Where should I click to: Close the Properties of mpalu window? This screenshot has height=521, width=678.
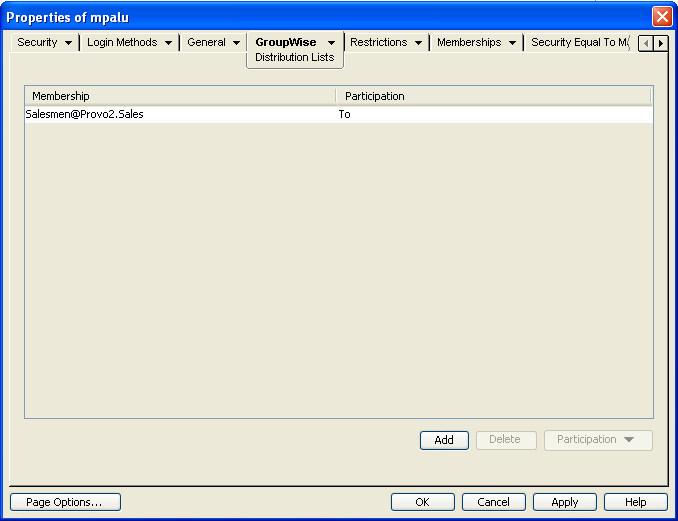click(662, 17)
